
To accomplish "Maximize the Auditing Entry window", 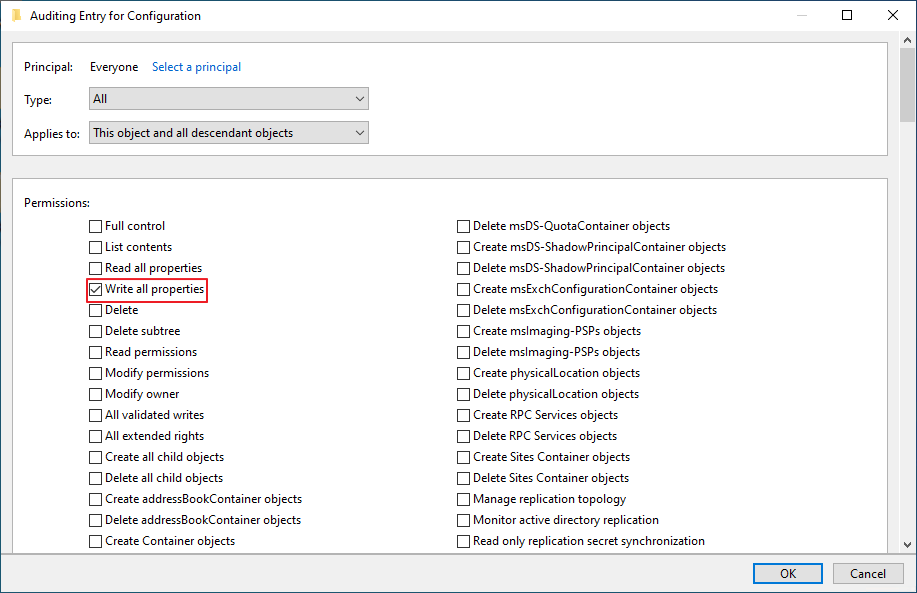I will pos(847,15).
